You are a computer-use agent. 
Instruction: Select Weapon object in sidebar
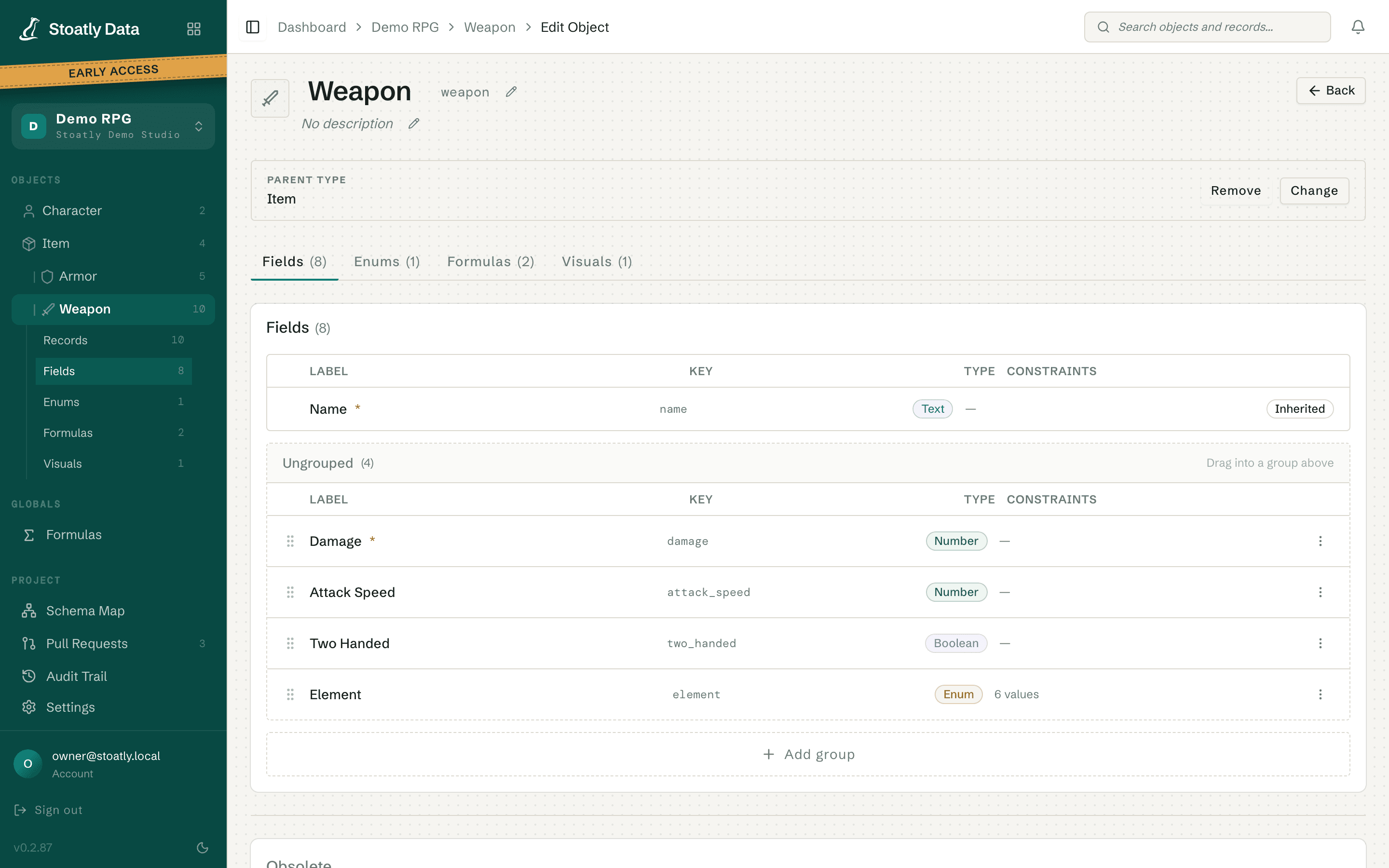tap(113, 309)
